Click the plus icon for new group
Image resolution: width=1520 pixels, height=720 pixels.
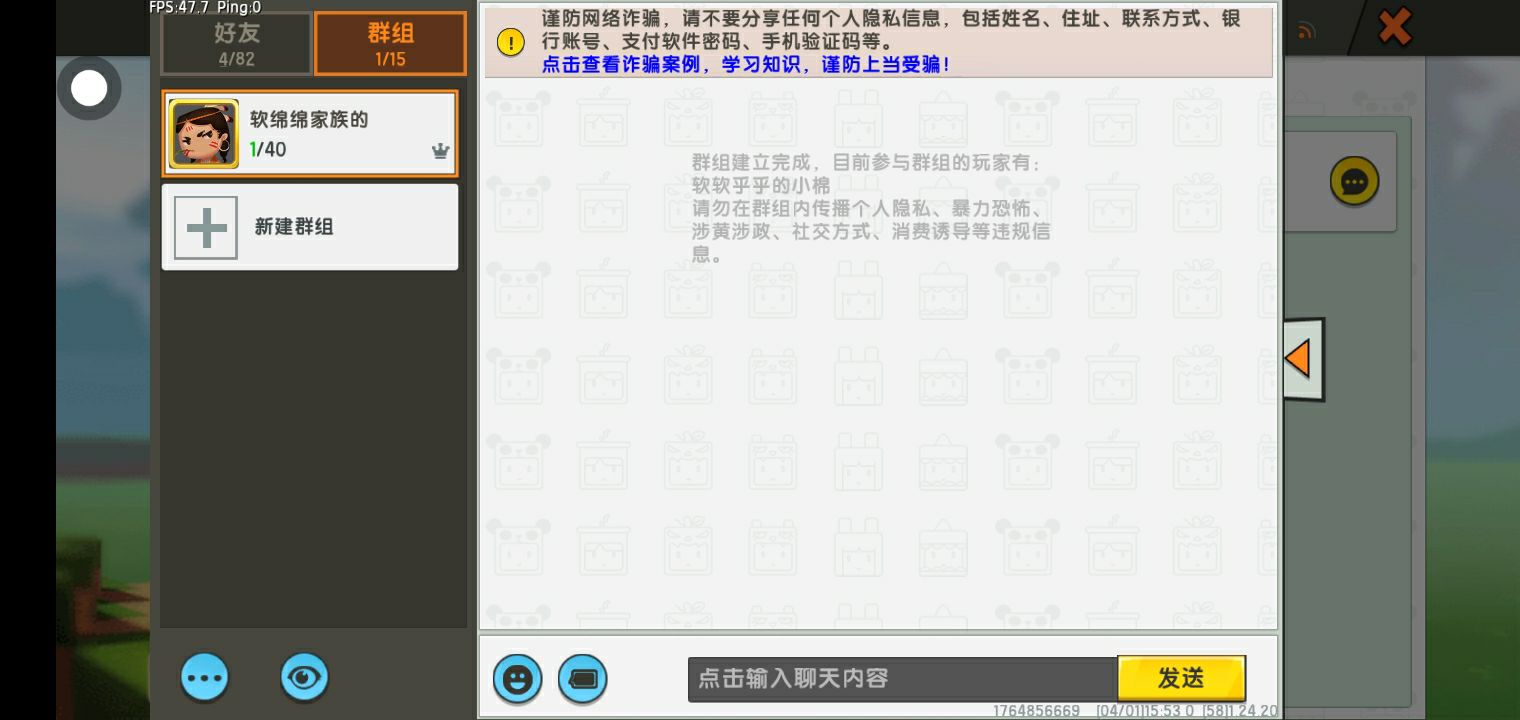[206, 228]
